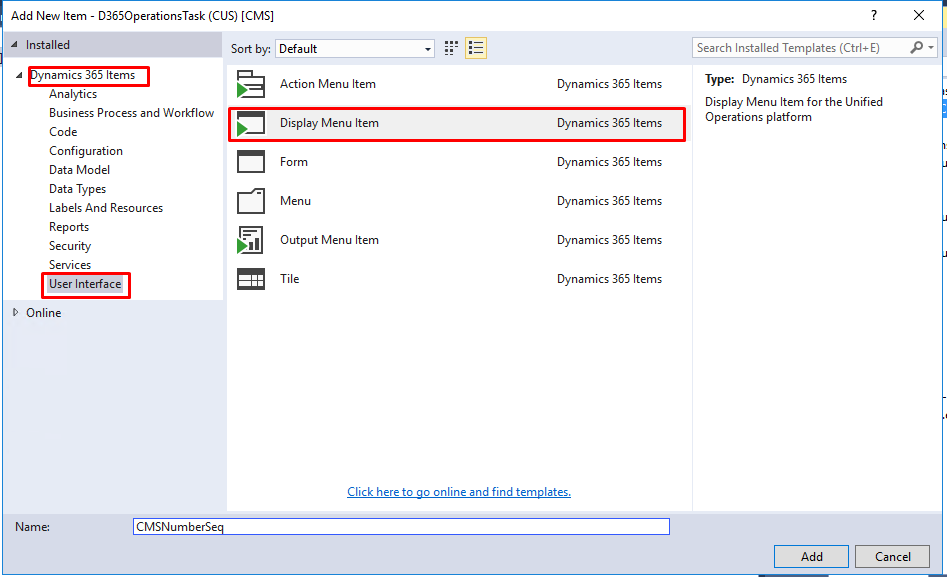Click the Form template name text
The height and width of the screenshot is (577, 947).
pos(294,162)
